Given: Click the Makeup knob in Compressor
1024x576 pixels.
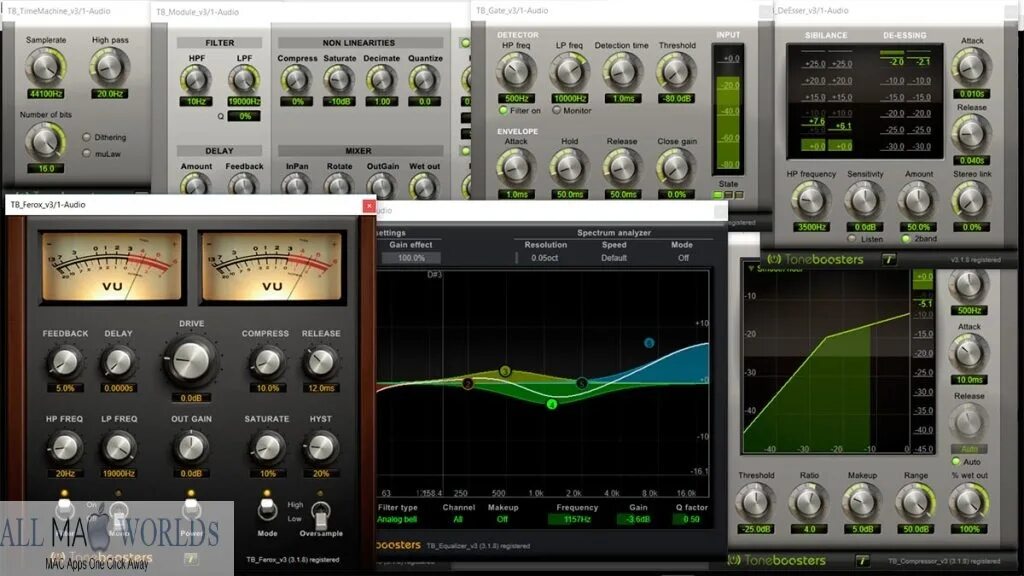Looking at the screenshot, I should pyautogui.click(x=862, y=503).
